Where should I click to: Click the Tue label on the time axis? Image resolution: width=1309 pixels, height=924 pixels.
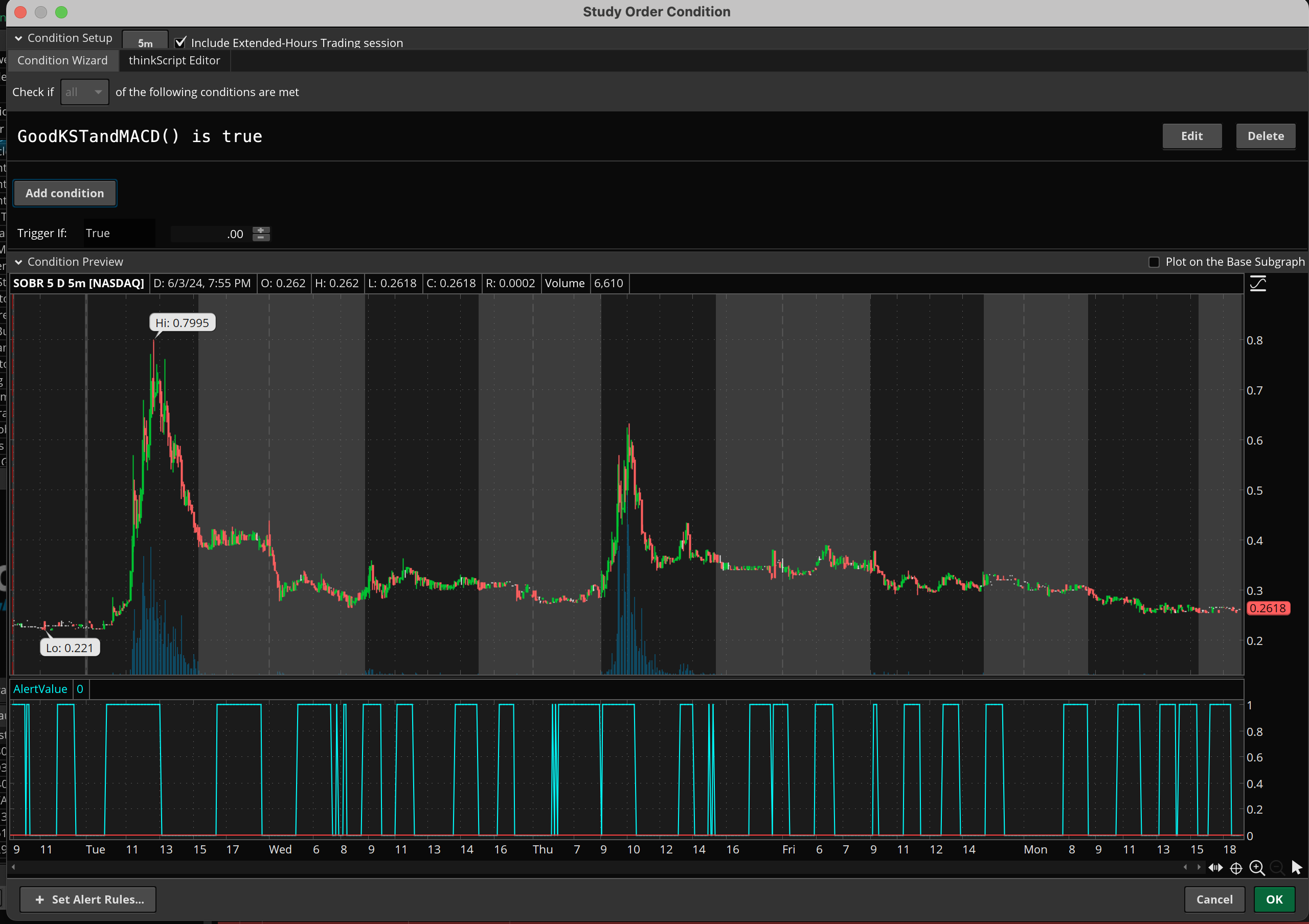coord(96,849)
